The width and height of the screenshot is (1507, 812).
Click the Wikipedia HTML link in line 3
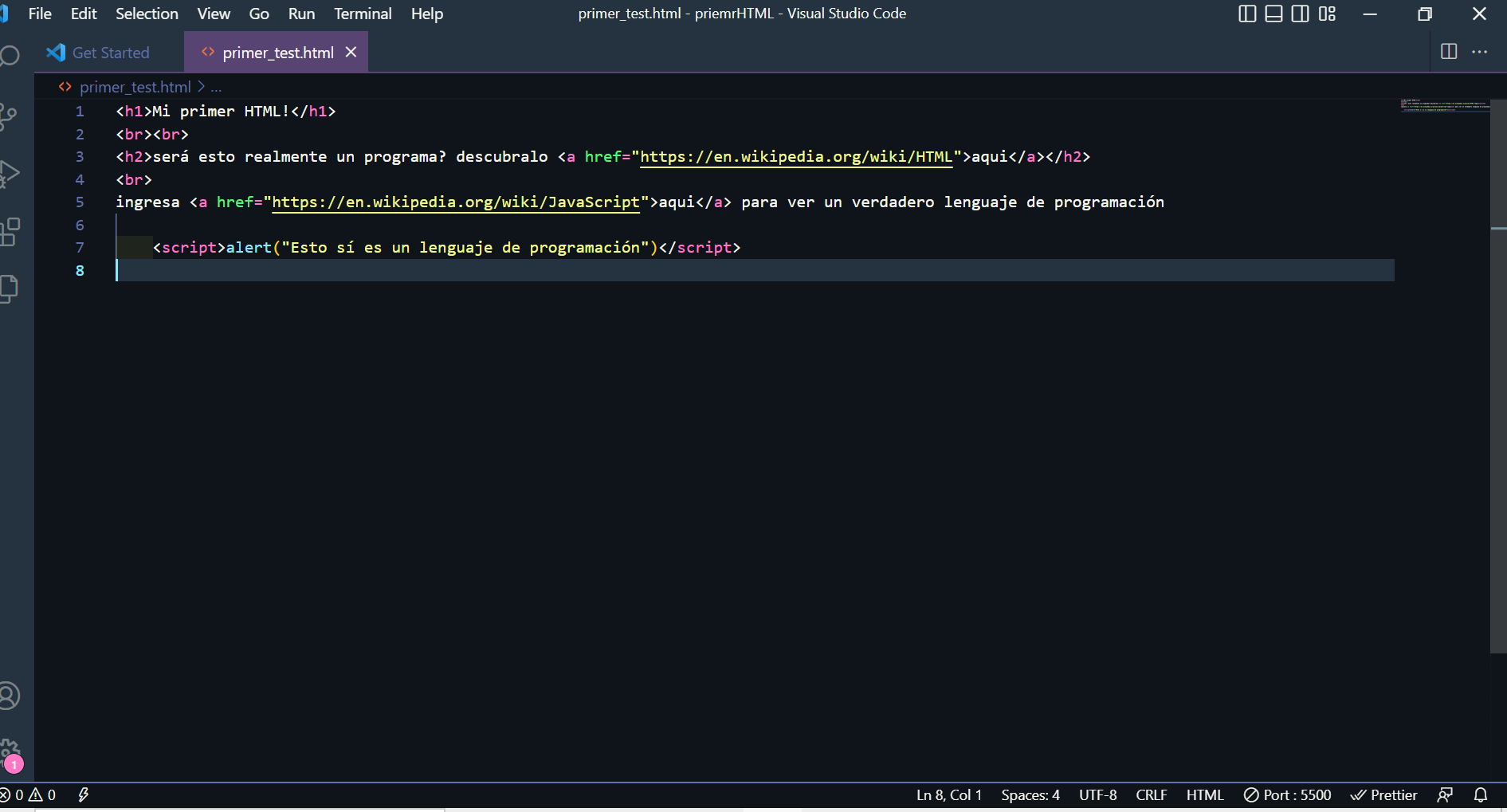(x=796, y=157)
